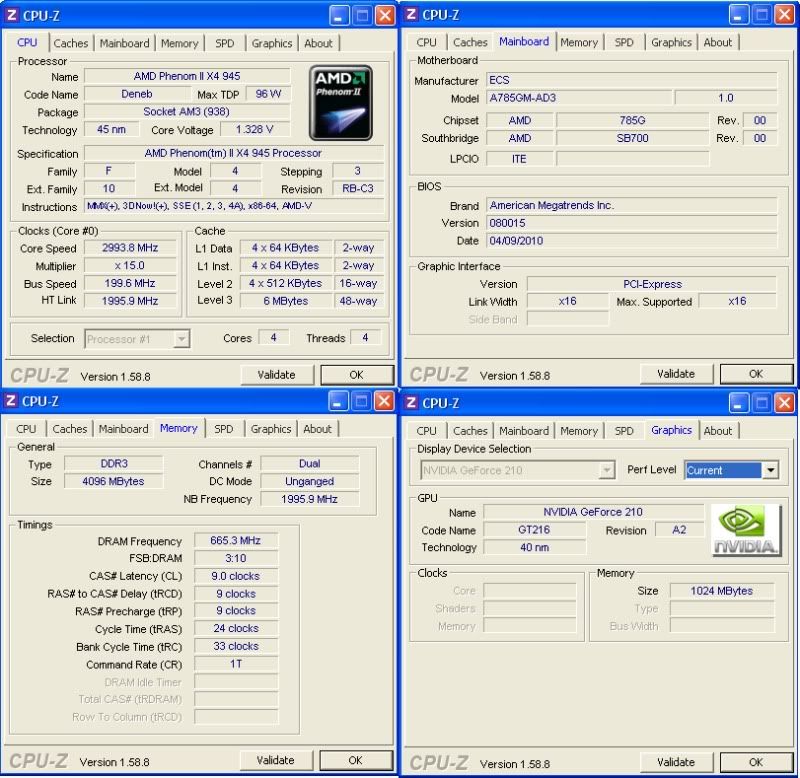The width and height of the screenshot is (800, 778).
Task: Close the CPU tab window
Action: click(385, 15)
